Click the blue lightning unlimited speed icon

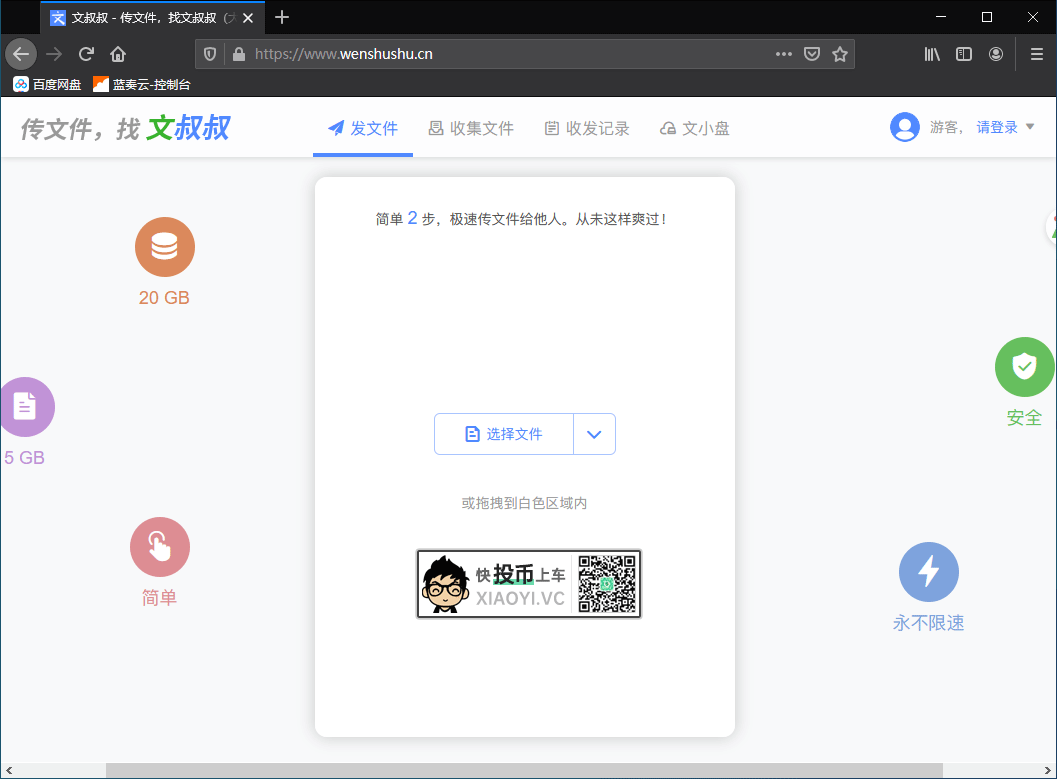pos(928,572)
